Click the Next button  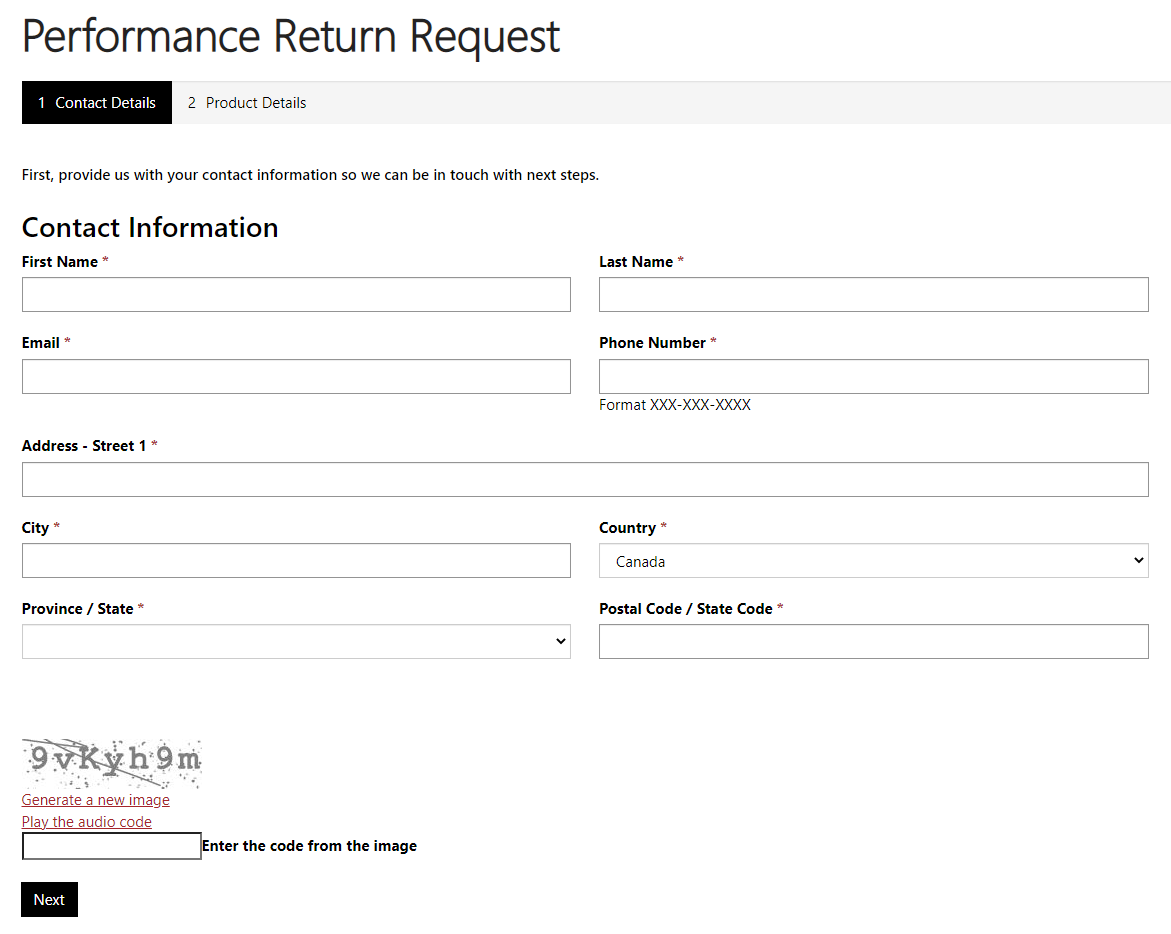click(49, 900)
